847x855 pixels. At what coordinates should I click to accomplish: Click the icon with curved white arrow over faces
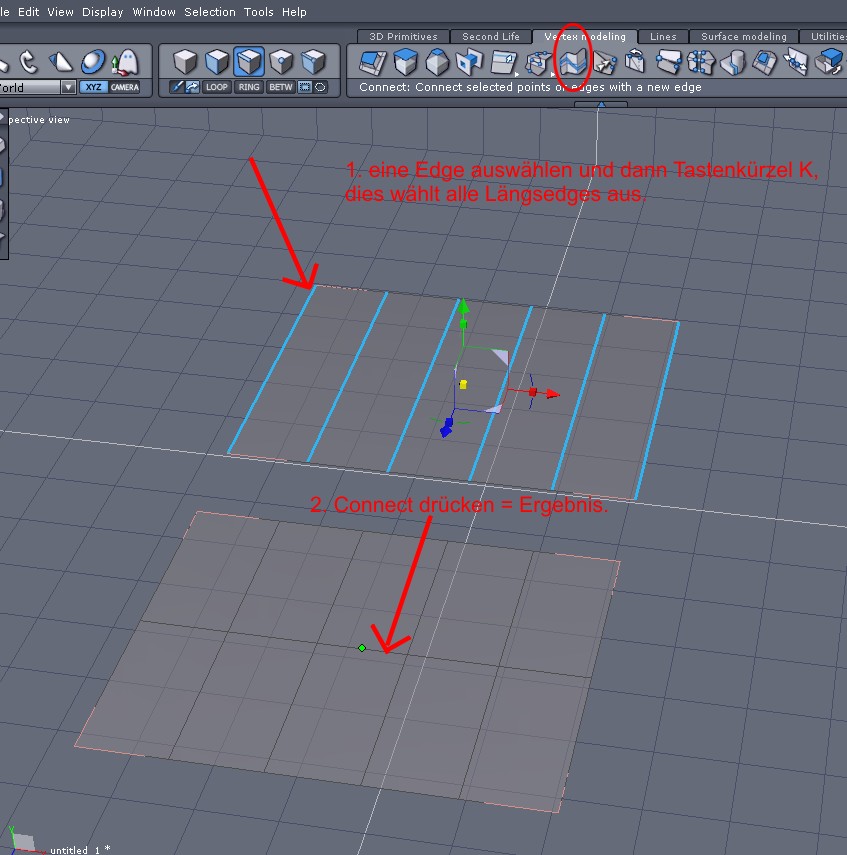[x=636, y=62]
